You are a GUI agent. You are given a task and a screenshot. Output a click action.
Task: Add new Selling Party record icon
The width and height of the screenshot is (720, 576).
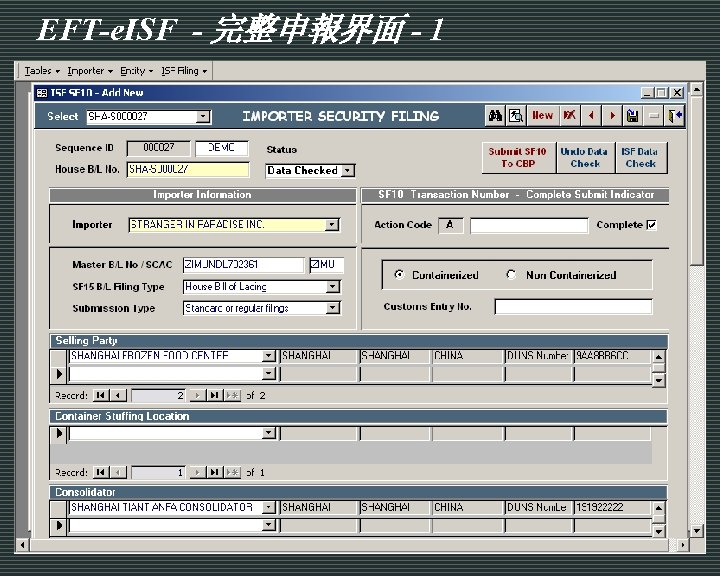232,395
